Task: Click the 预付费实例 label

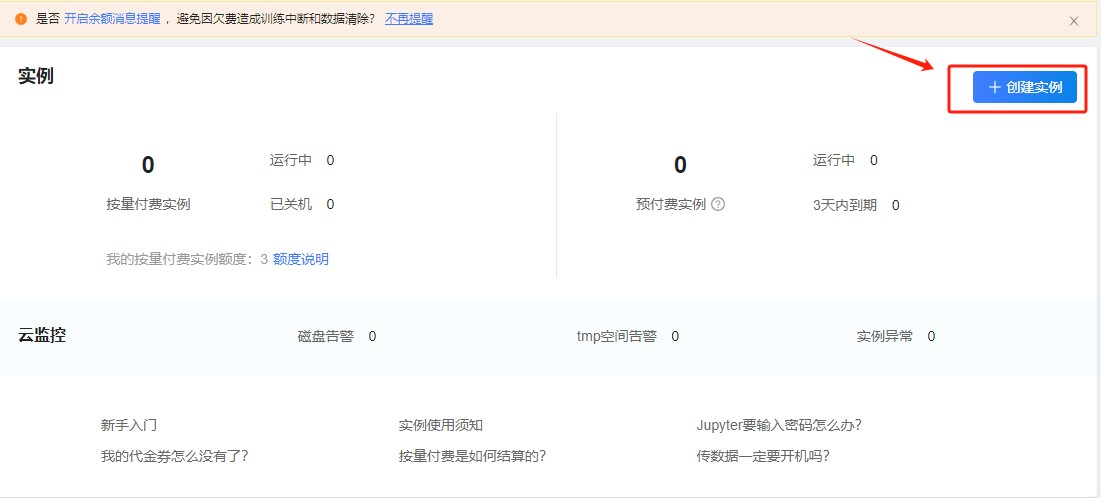Action: pos(671,204)
